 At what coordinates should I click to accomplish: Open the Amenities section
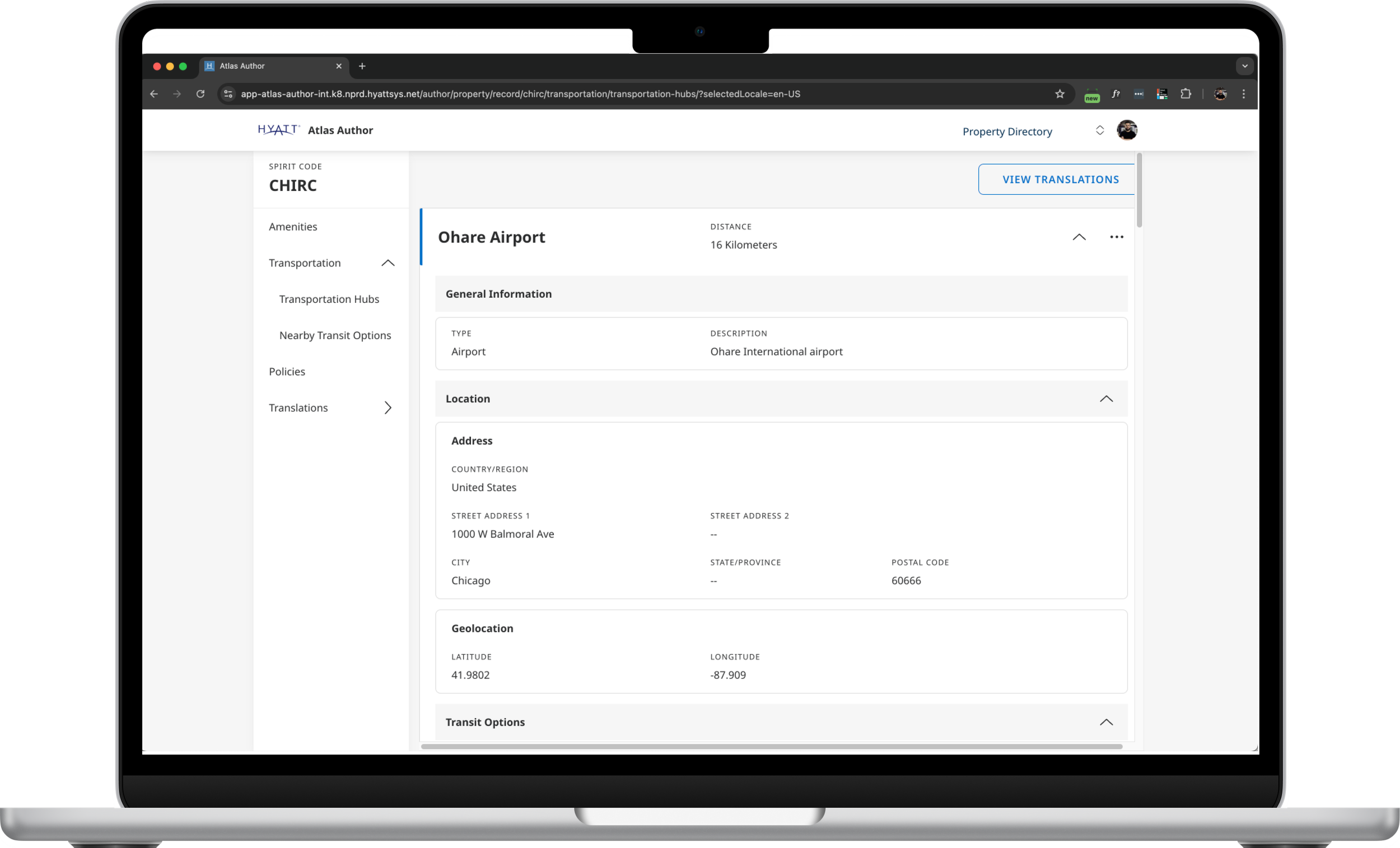[293, 227]
